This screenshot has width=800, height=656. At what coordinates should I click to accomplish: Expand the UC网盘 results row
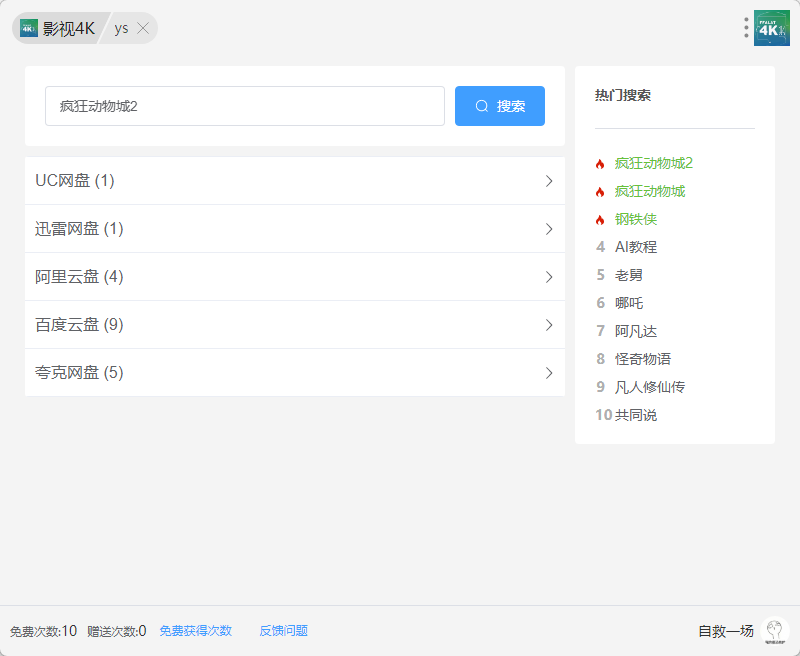(x=294, y=181)
